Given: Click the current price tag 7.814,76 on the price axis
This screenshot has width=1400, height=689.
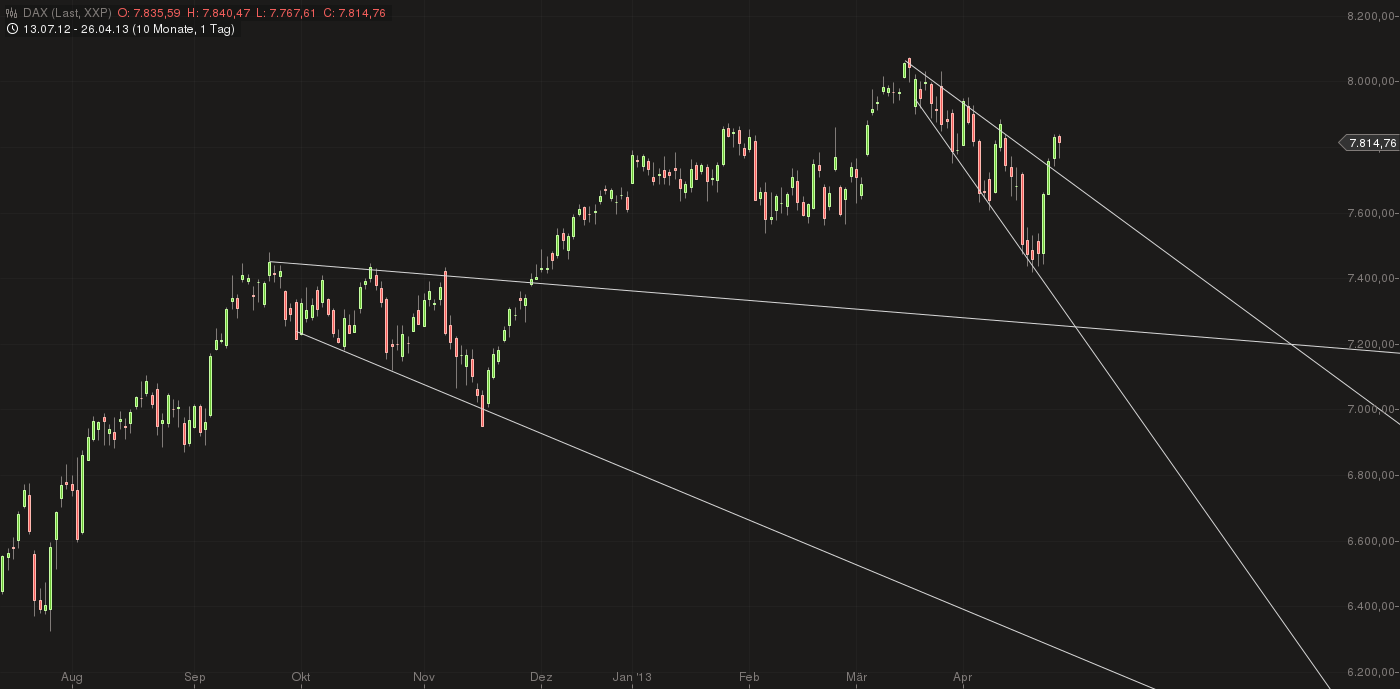Looking at the screenshot, I should point(1371,143).
